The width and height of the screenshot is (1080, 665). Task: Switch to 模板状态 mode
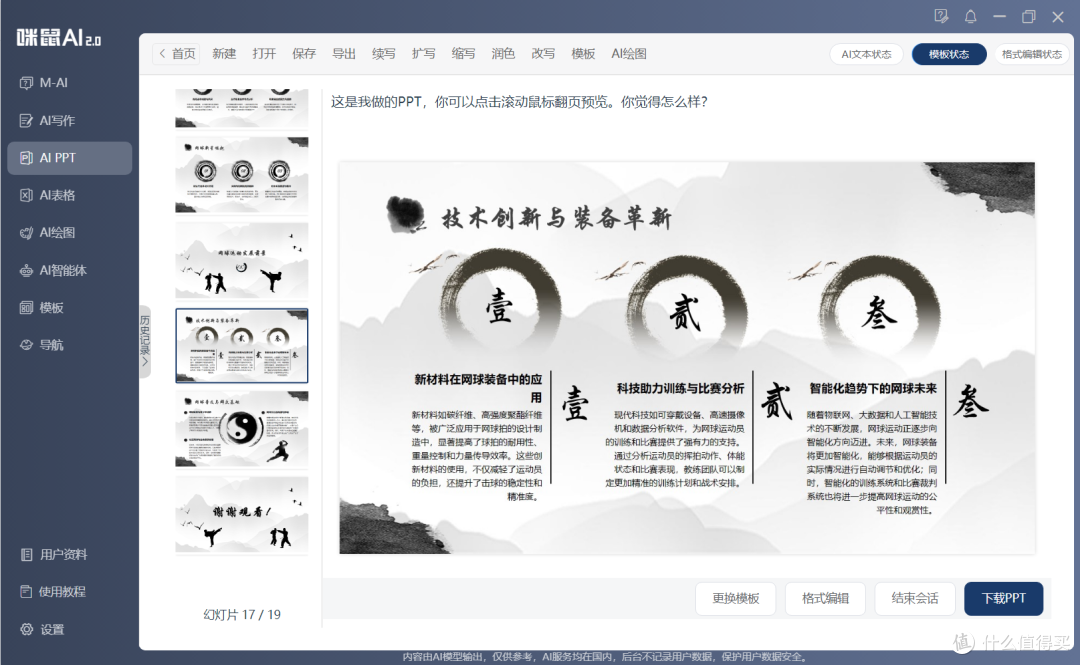pos(949,54)
